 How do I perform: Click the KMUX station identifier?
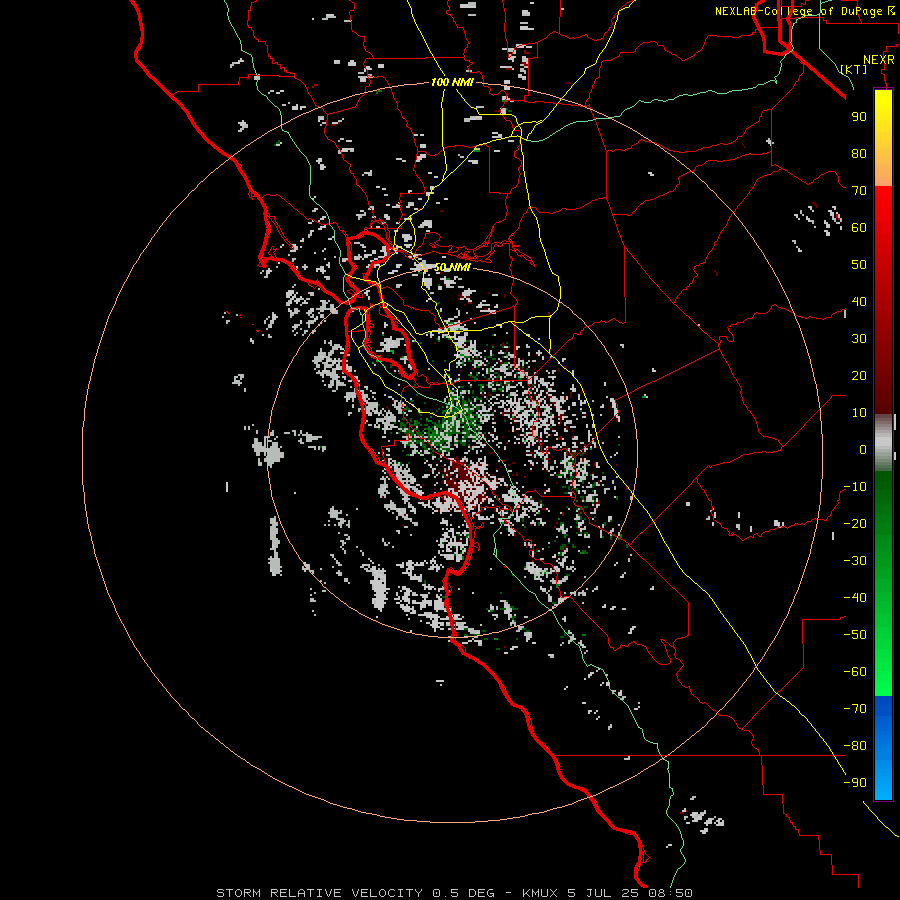click(x=540, y=893)
